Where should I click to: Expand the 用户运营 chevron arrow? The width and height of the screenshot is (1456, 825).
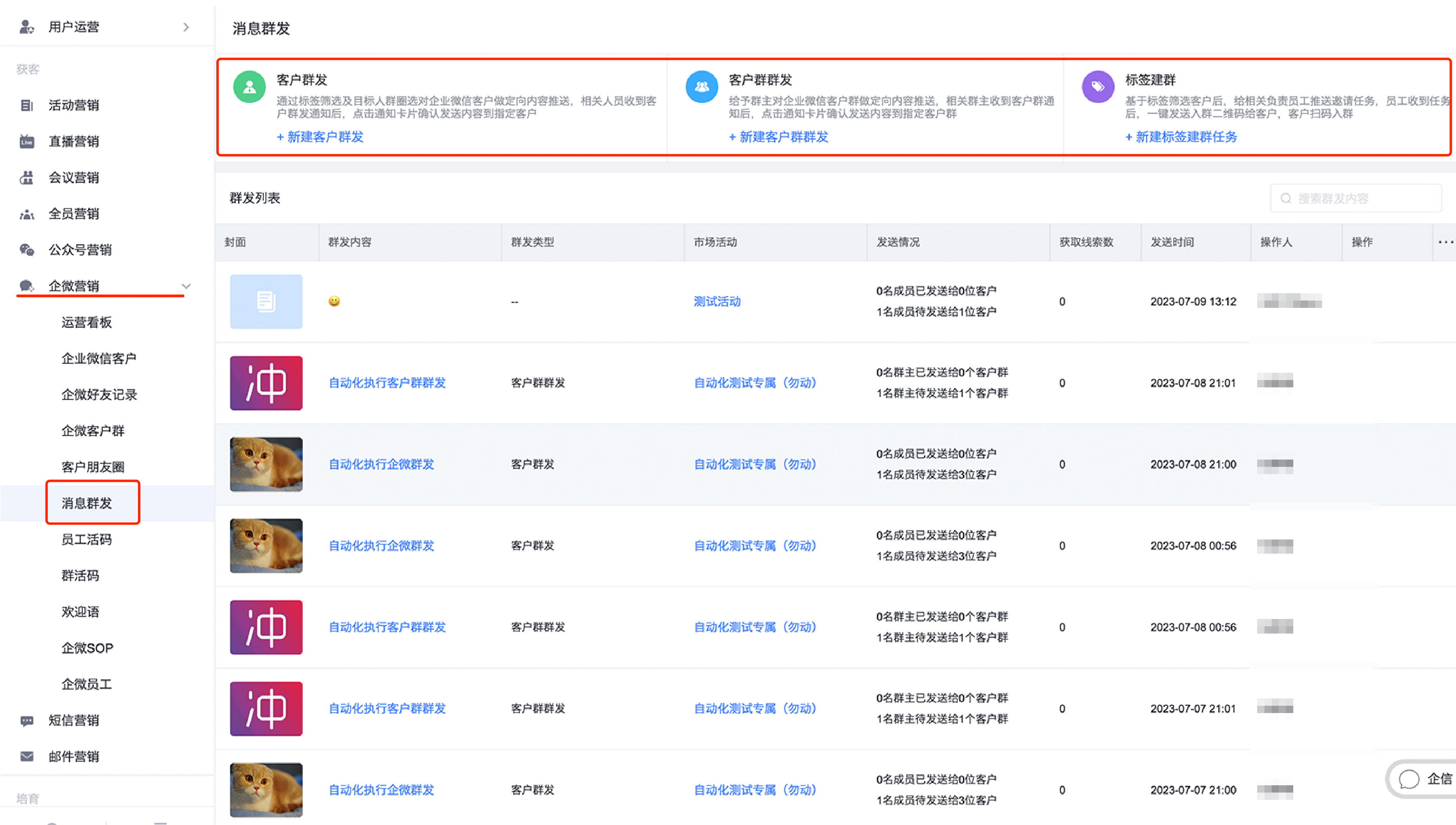coord(186,27)
